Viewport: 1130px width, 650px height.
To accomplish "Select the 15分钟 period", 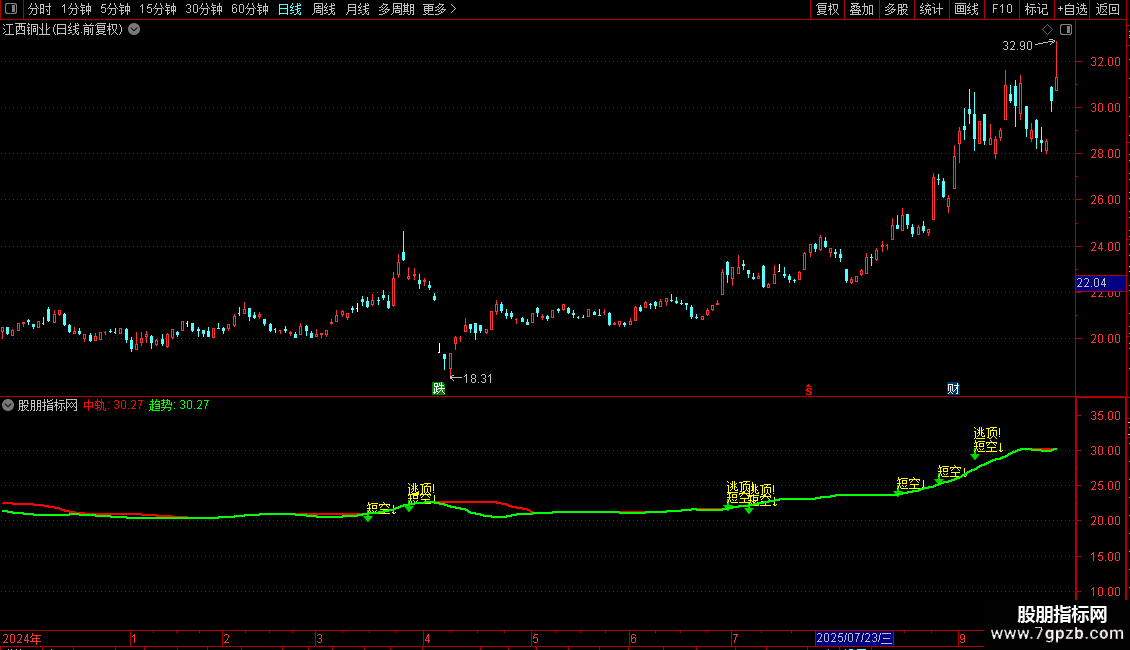I will click(x=158, y=9).
